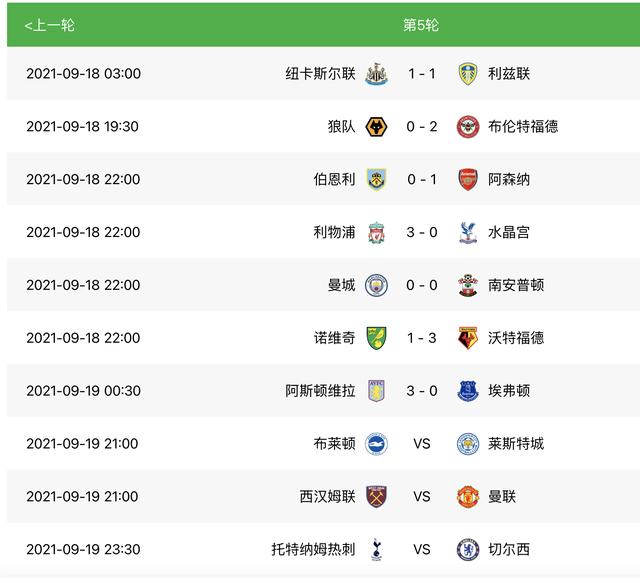Screen dimensions: 640x578
Task: Open 曼城 0 - 0 match score
Action: click(422, 285)
